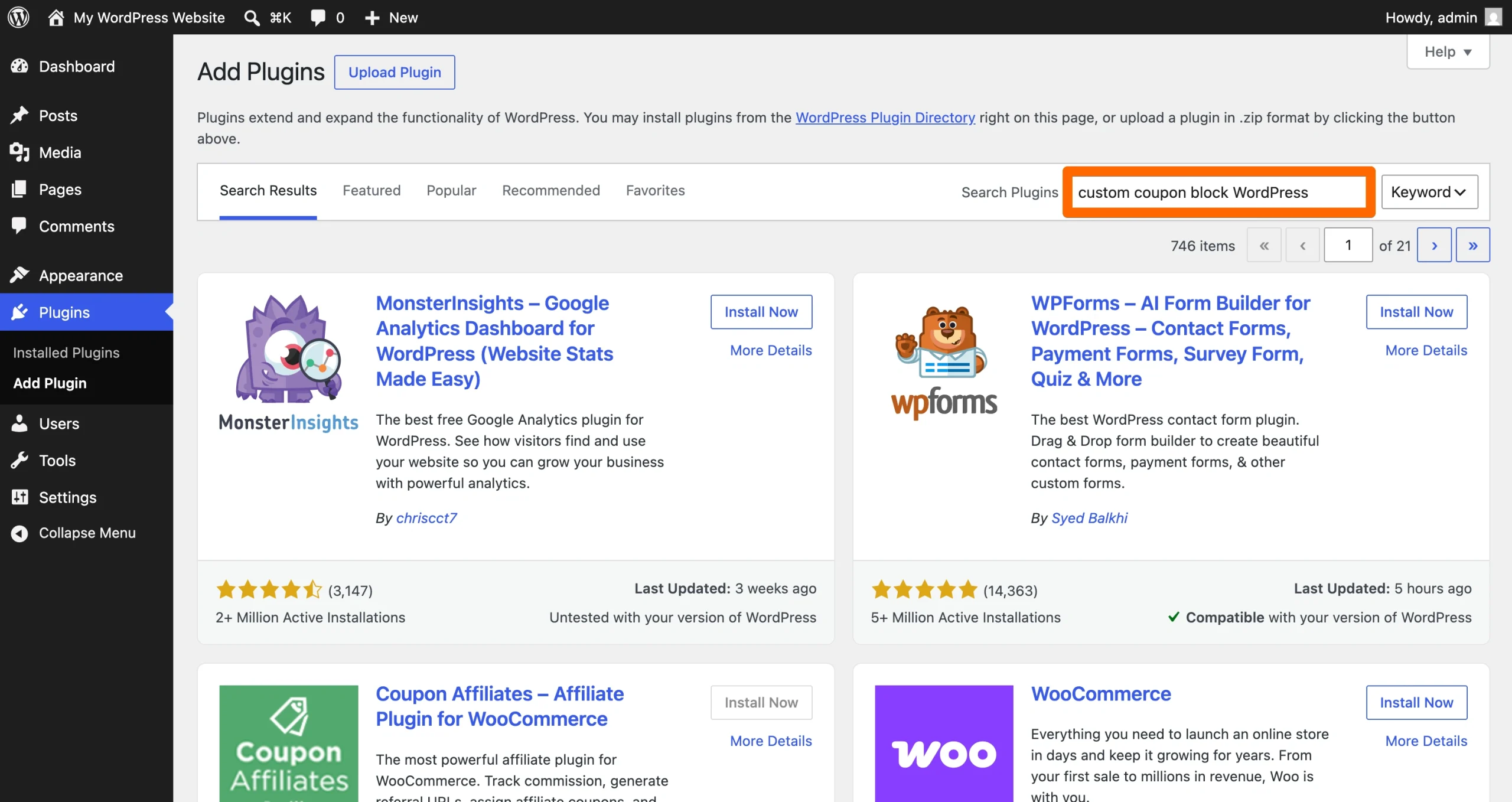Viewport: 1512px width, 802px height.
Task: Open the Keyword search type dropdown
Action: [x=1429, y=192]
